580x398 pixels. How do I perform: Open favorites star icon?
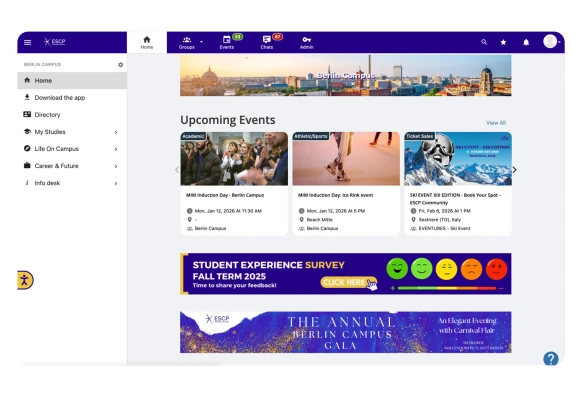point(503,42)
